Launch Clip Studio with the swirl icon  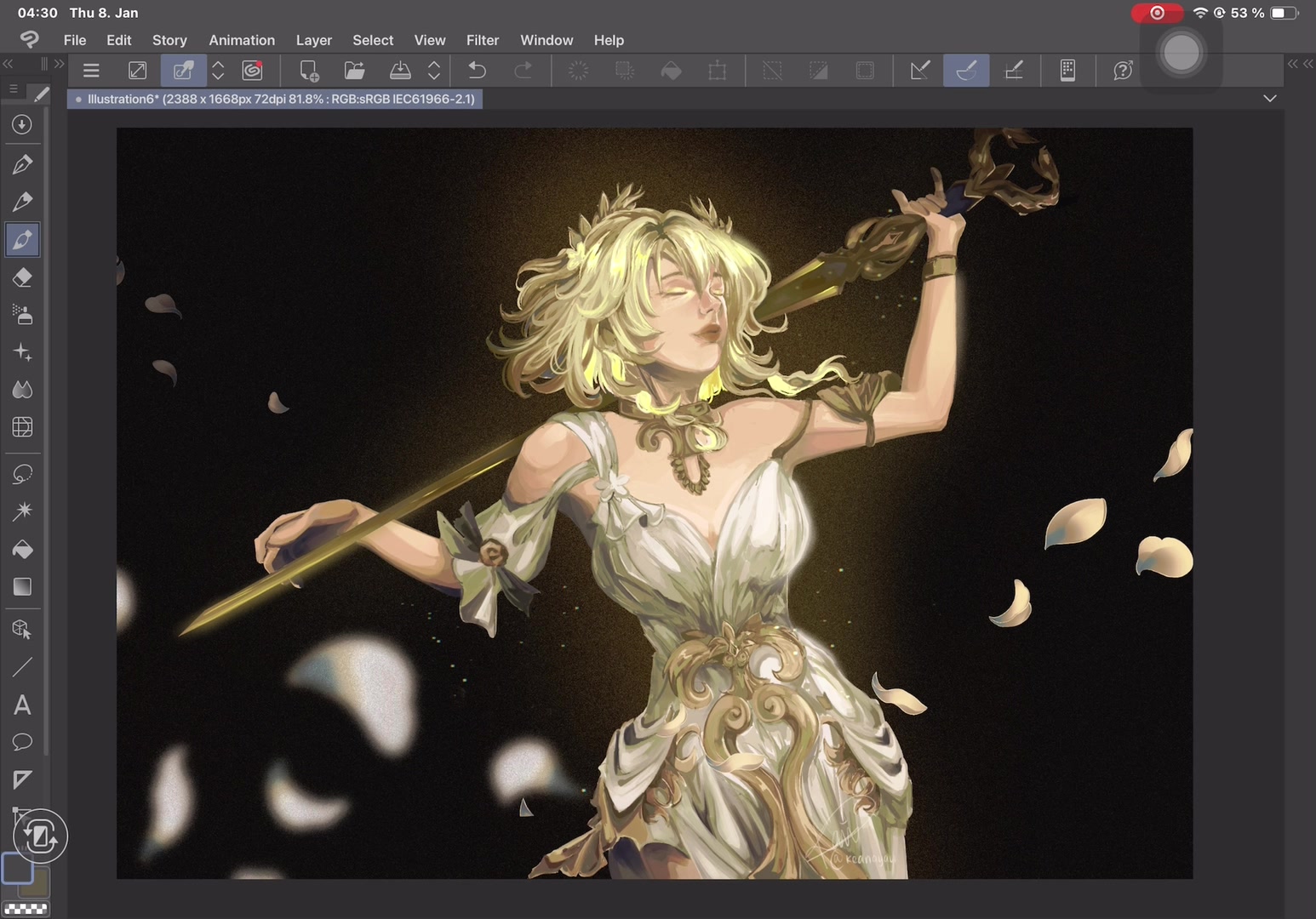[x=252, y=71]
